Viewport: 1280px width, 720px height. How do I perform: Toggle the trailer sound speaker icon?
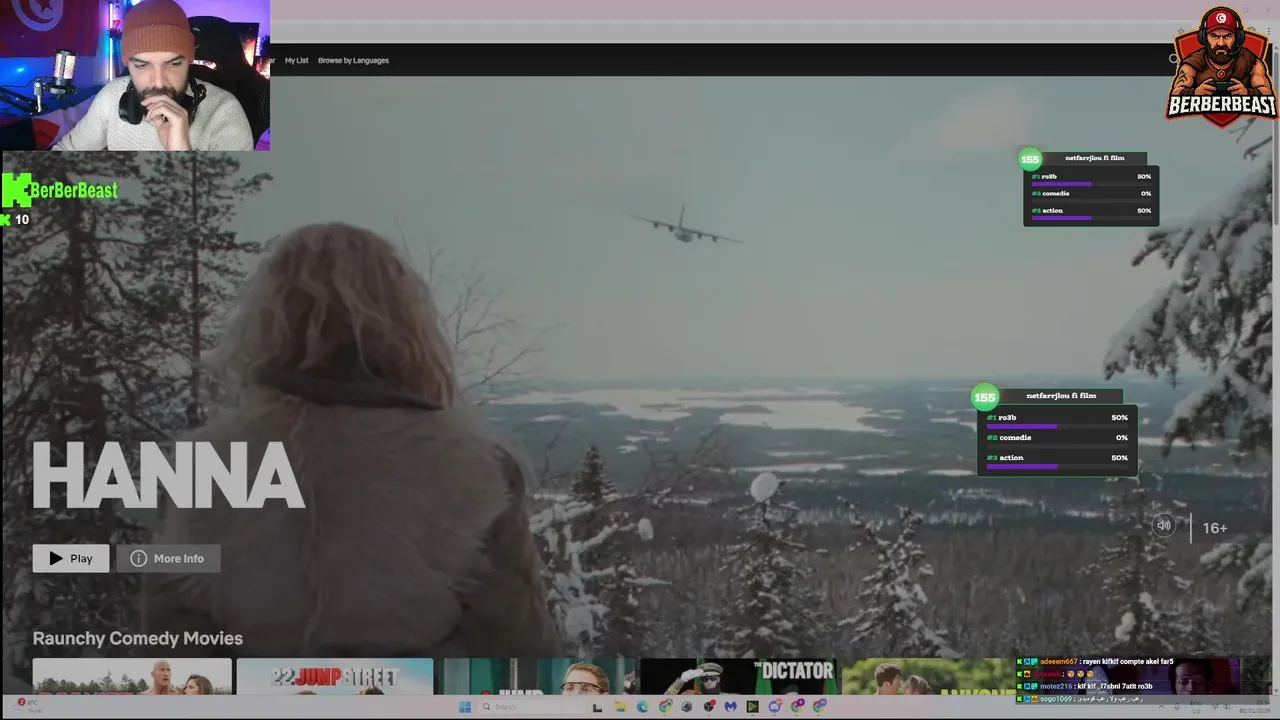coord(1163,526)
